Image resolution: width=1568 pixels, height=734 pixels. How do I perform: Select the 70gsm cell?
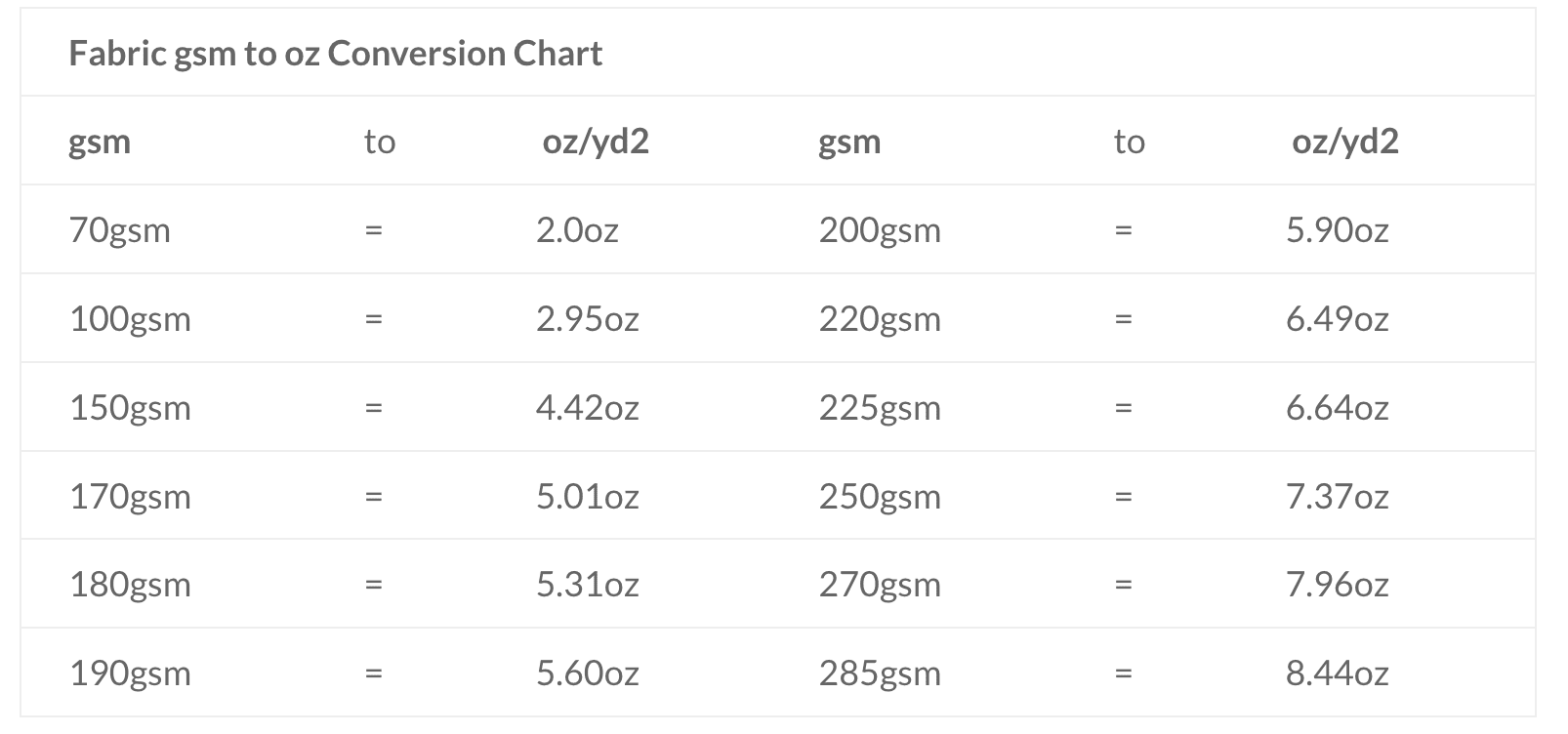(120, 230)
